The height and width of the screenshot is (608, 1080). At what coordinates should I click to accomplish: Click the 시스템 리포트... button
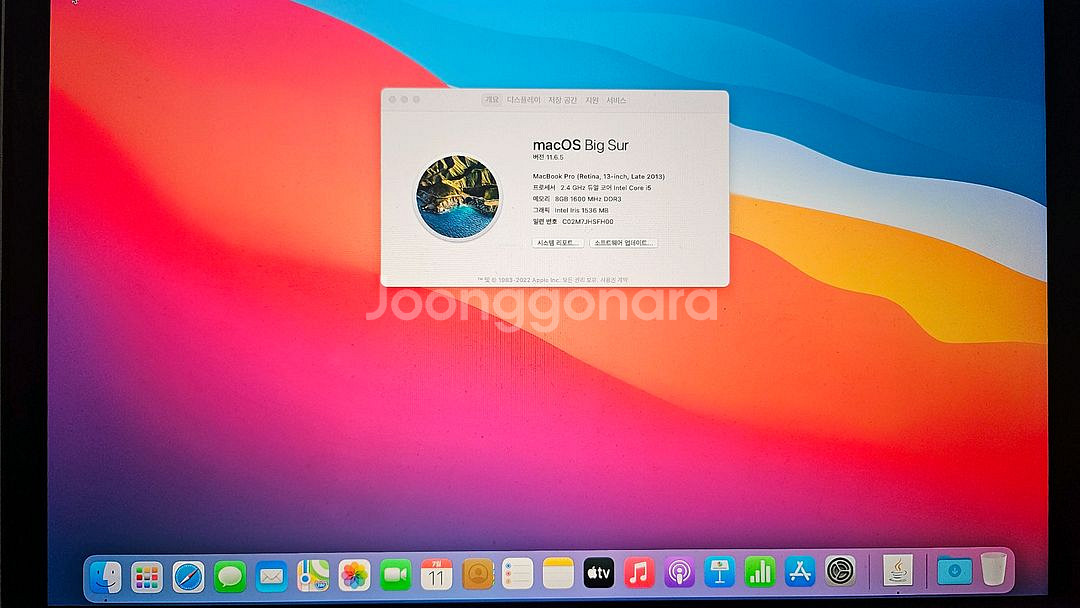(558, 243)
